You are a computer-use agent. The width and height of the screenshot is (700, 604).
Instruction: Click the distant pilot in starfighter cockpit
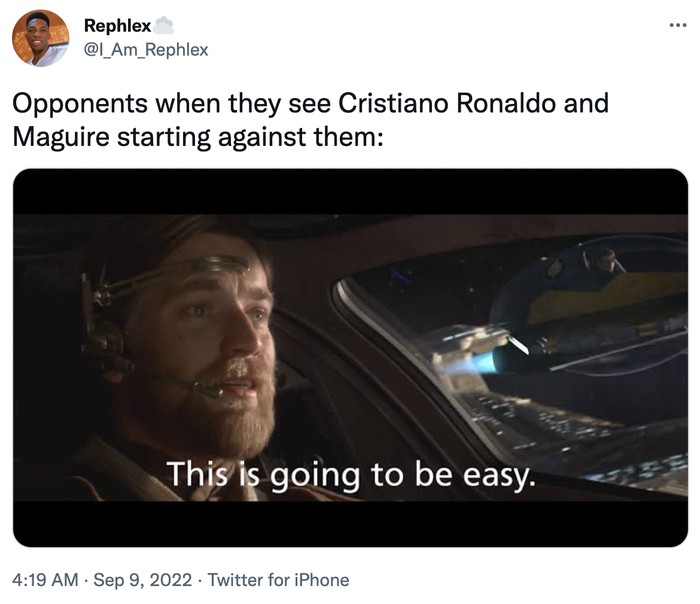[606, 260]
